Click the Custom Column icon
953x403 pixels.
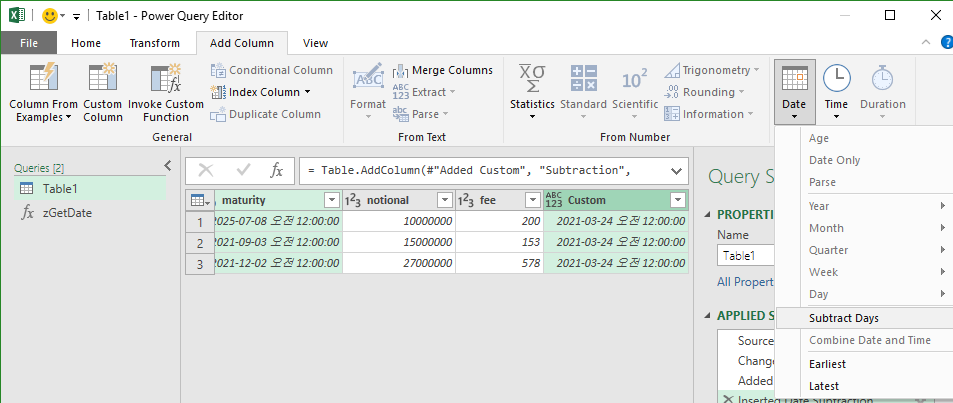(x=102, y=78)
